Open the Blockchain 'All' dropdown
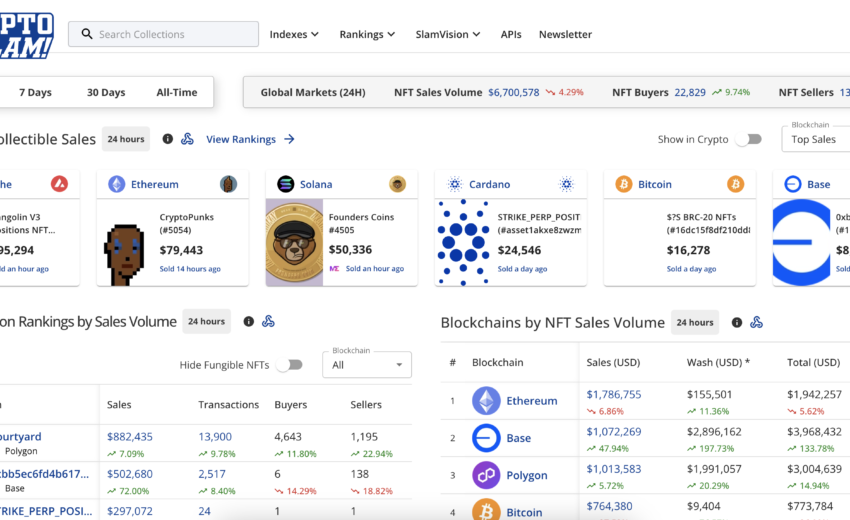This screenshot has height=520, width=850. click(x=367, y=365)
